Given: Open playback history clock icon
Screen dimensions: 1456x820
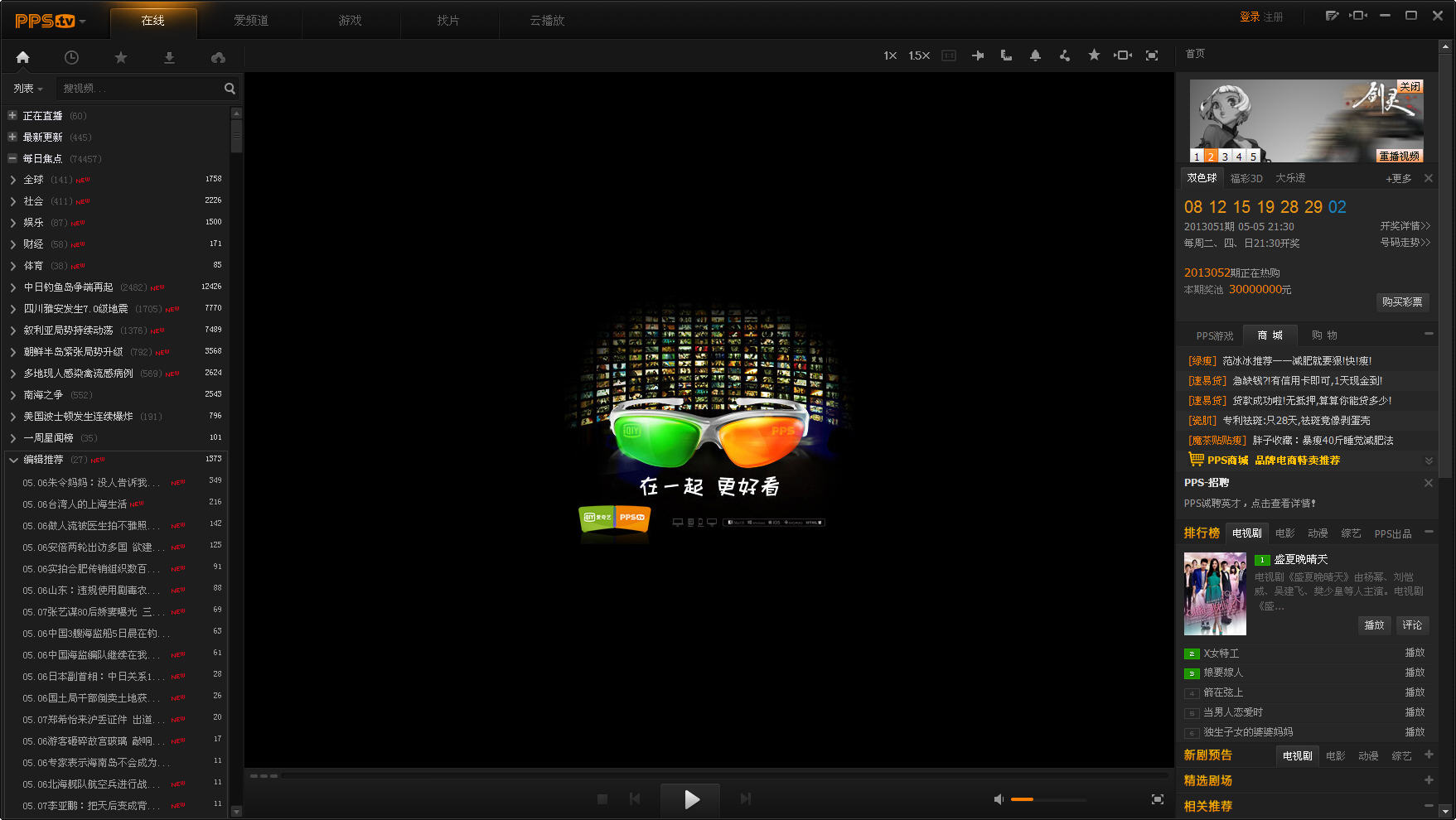Looking at the screenshot, I should [x=71, y=57].
